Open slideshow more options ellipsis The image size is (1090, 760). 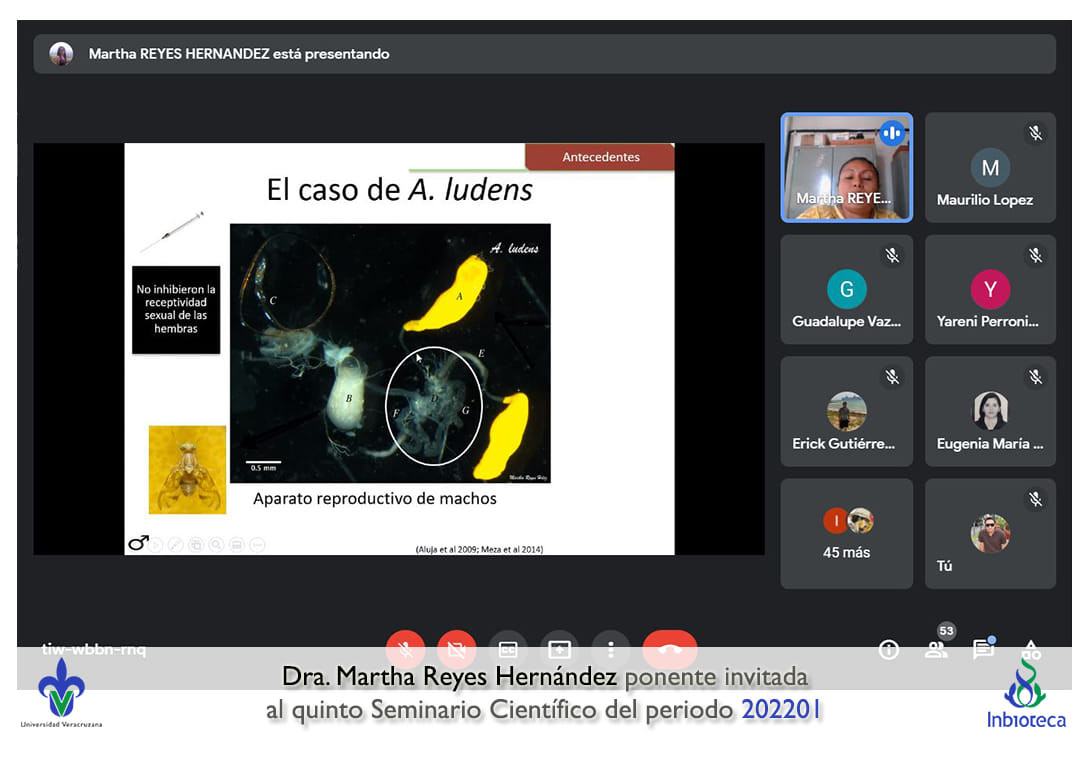257,545
